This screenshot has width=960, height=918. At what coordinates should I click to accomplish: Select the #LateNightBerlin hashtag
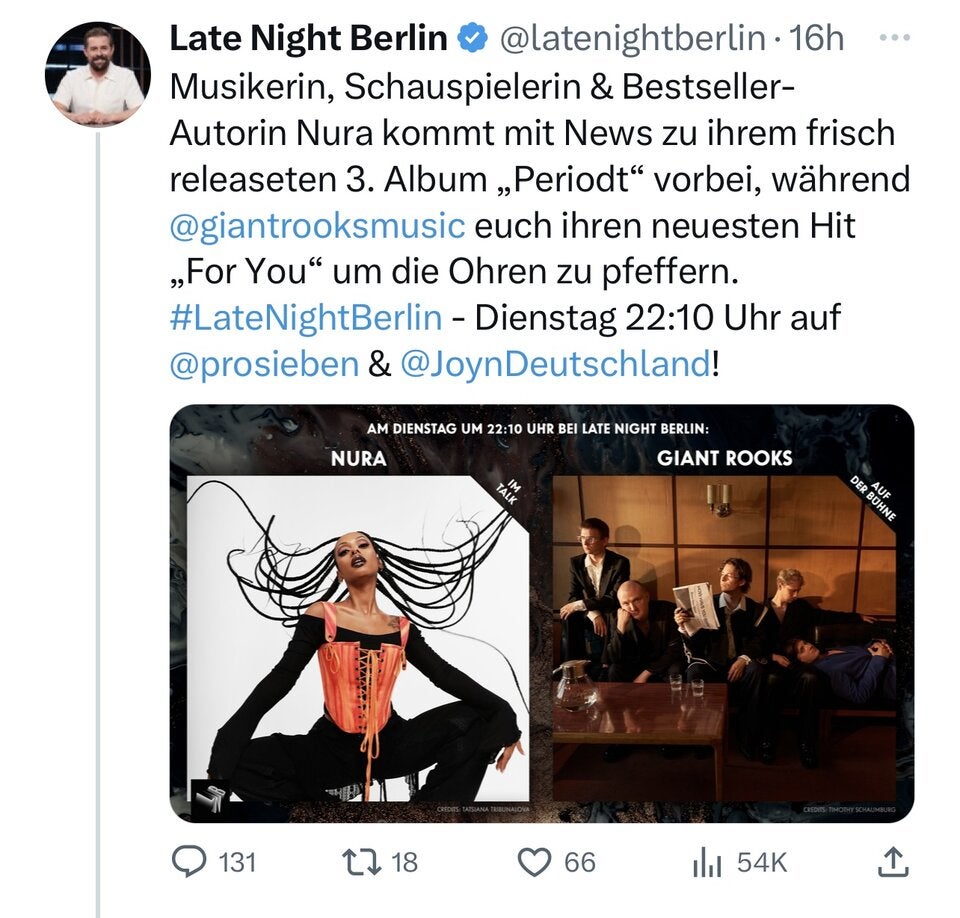pyautogui.click(x=306, y=318)
